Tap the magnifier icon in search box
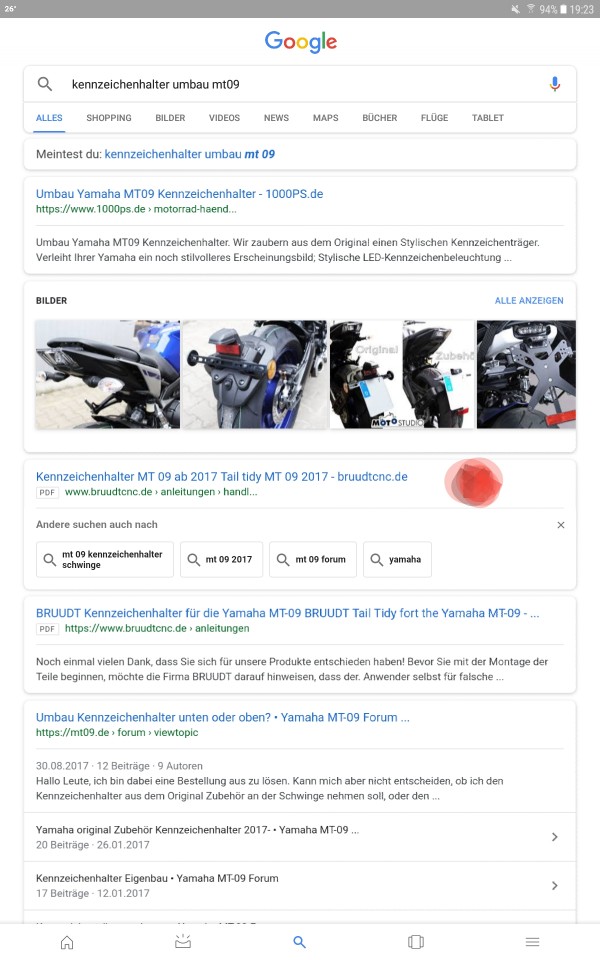The image size is (600, 960). pyautogui.click(x=45, y=84)
